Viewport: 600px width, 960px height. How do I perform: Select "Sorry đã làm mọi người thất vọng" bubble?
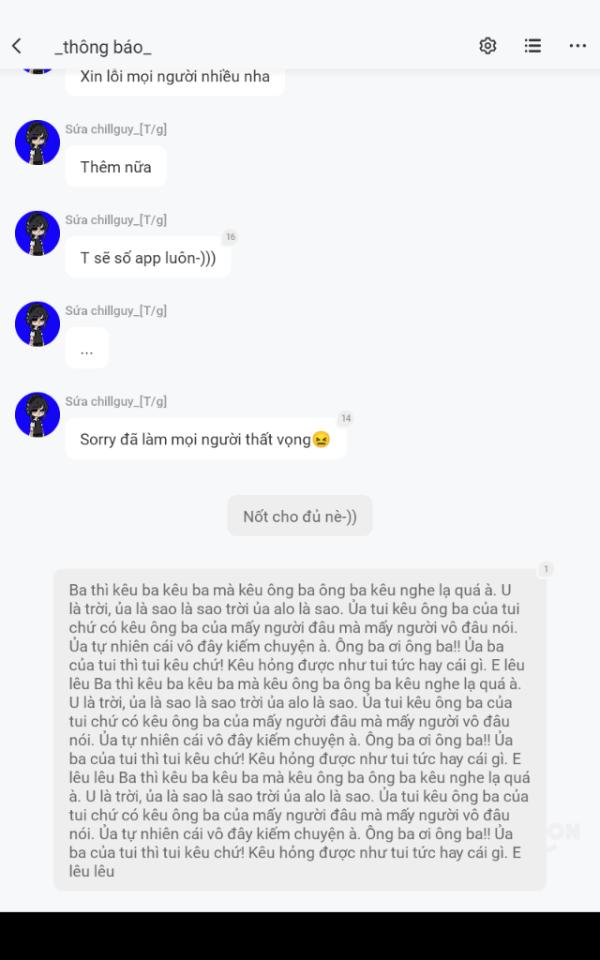click(x=206, y=438)
